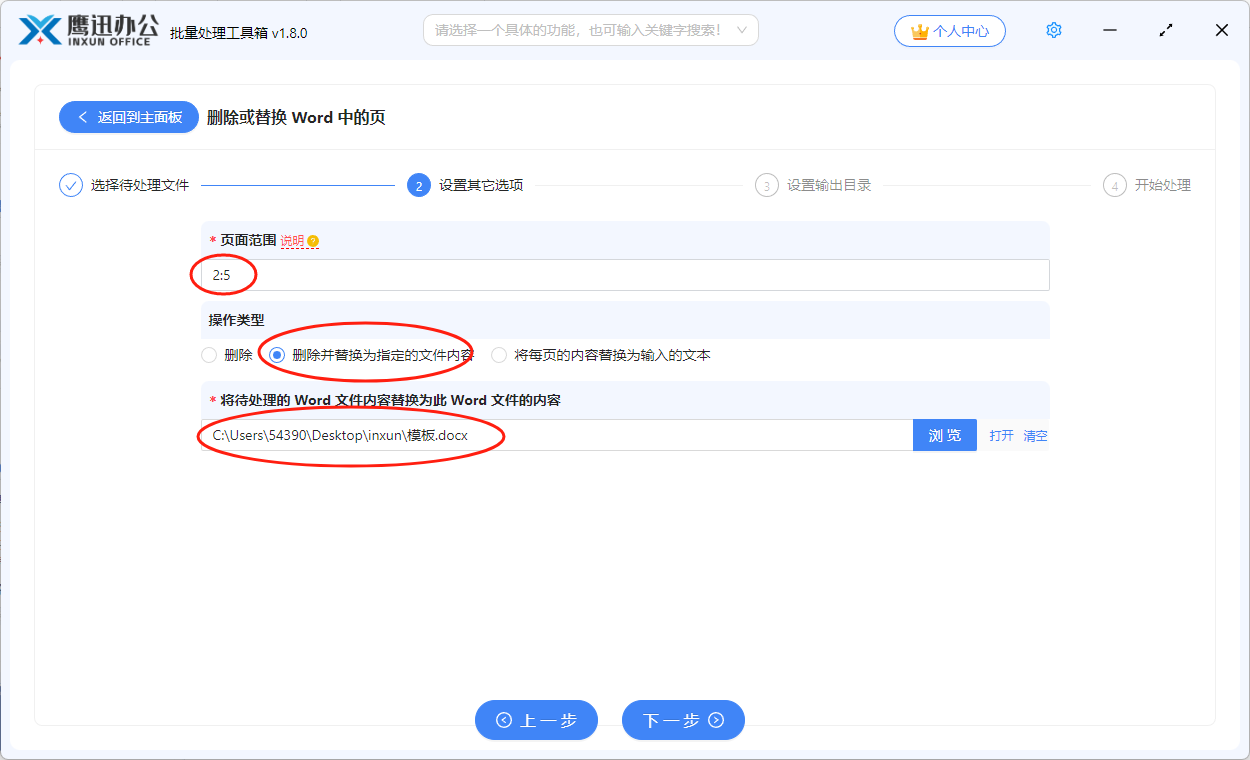Click step 1 checkmark circle icon
Viewport: 1250px width, 760px height.
71,185
